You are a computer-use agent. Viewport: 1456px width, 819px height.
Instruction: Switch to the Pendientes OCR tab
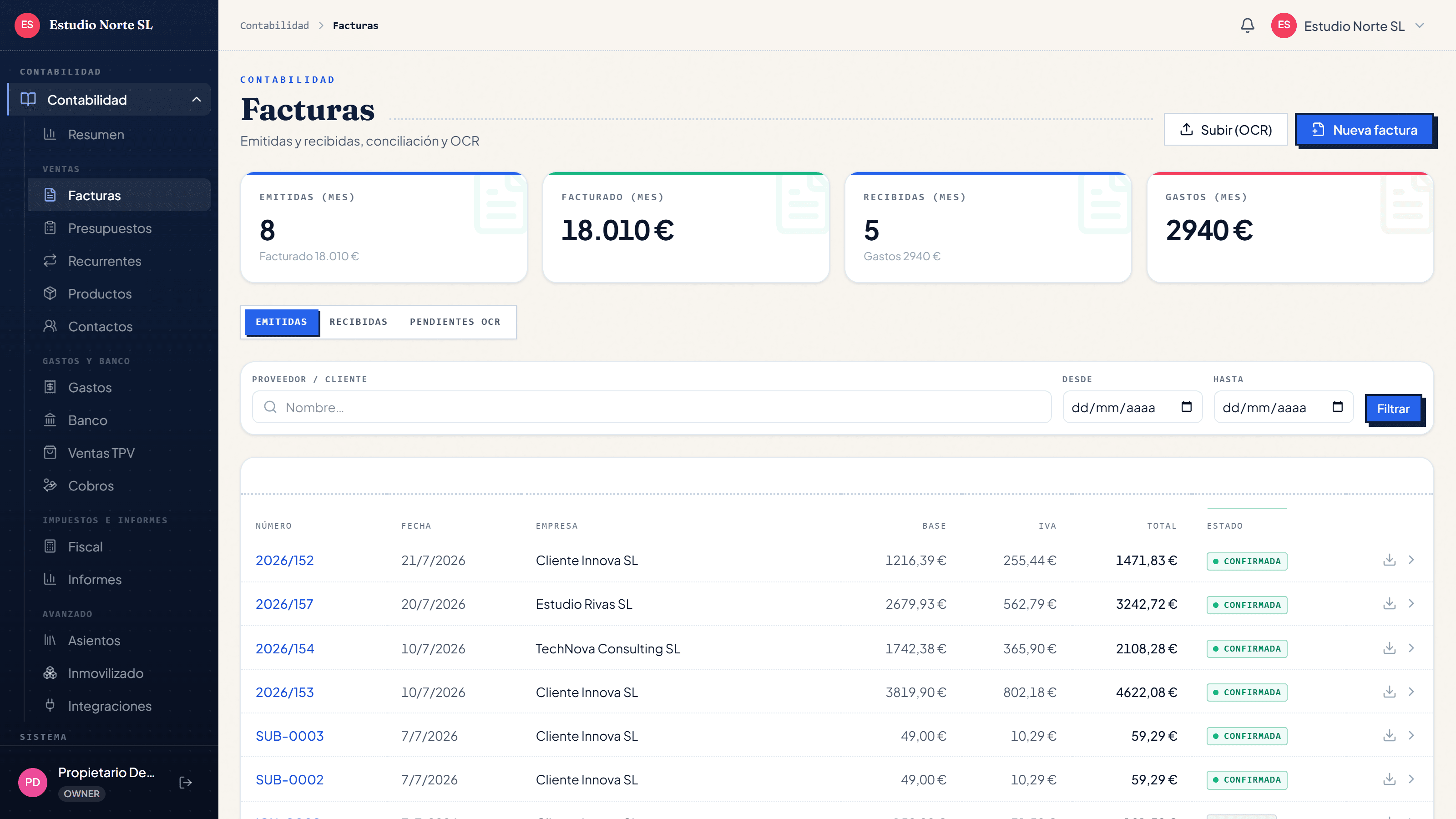point(455,322)
